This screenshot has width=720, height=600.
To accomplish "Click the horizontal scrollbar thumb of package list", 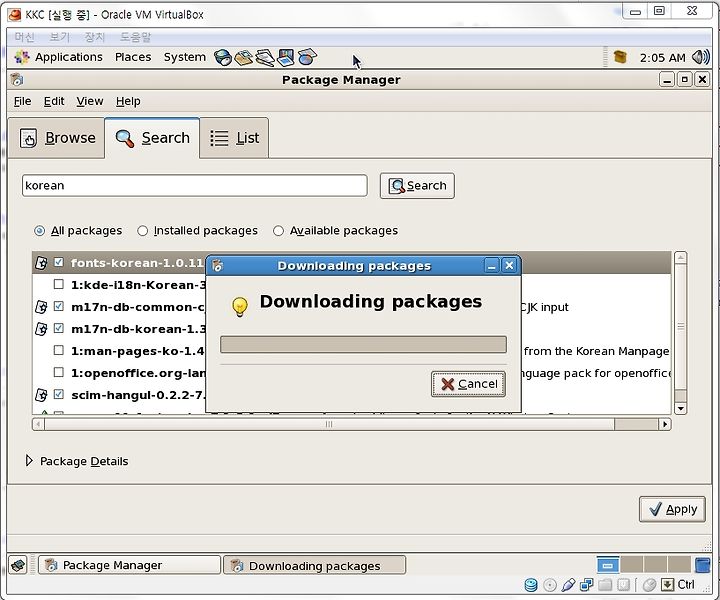I will [x=329, y=424].
